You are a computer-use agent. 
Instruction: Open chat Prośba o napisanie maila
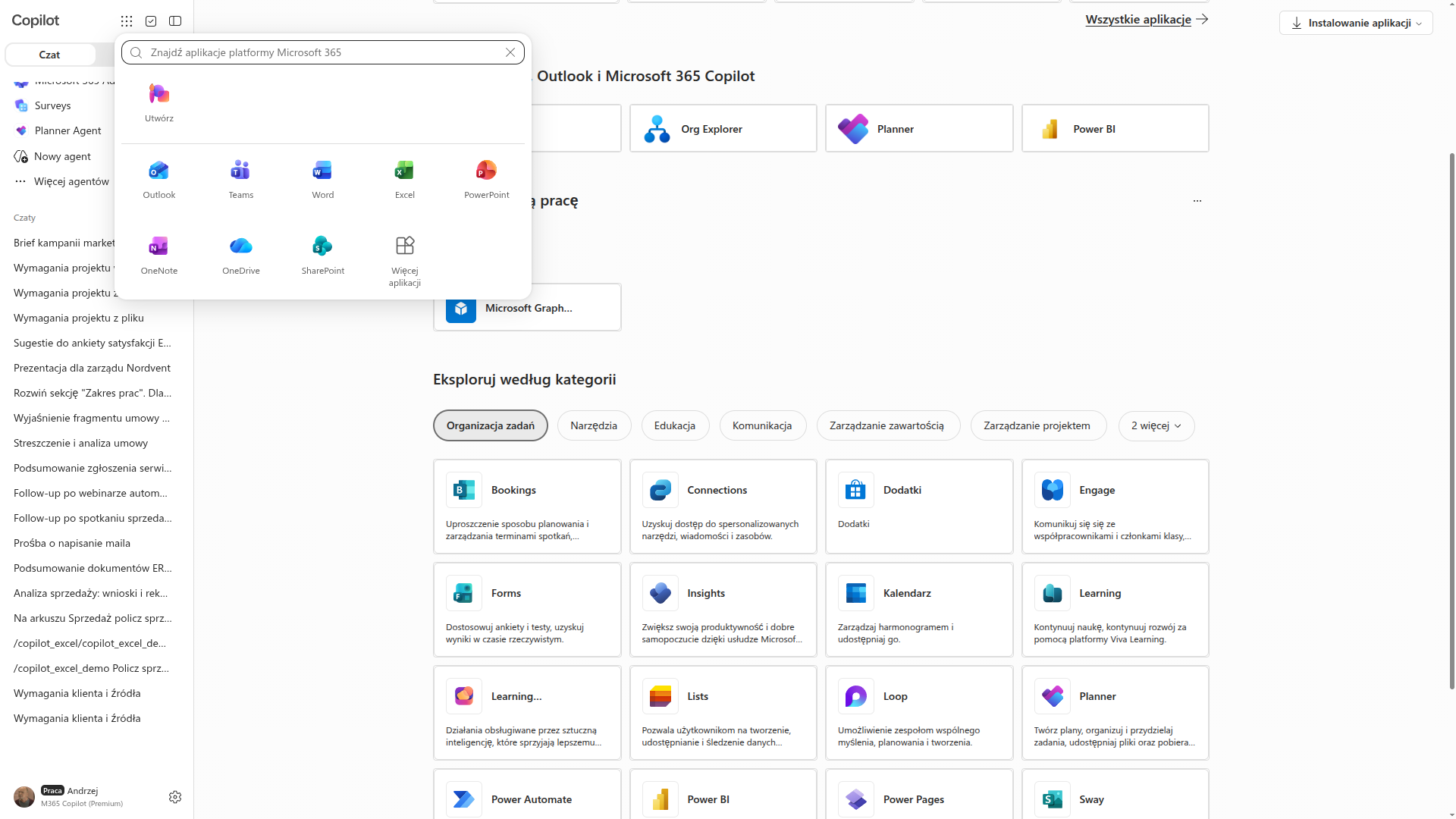click(72, 543)
